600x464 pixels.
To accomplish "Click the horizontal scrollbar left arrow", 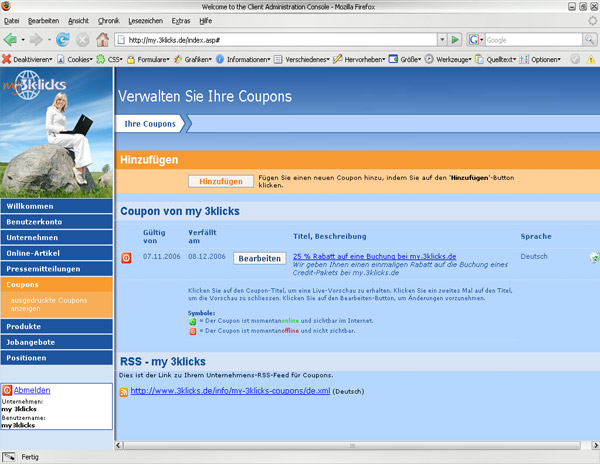I will tap(119, 445).
